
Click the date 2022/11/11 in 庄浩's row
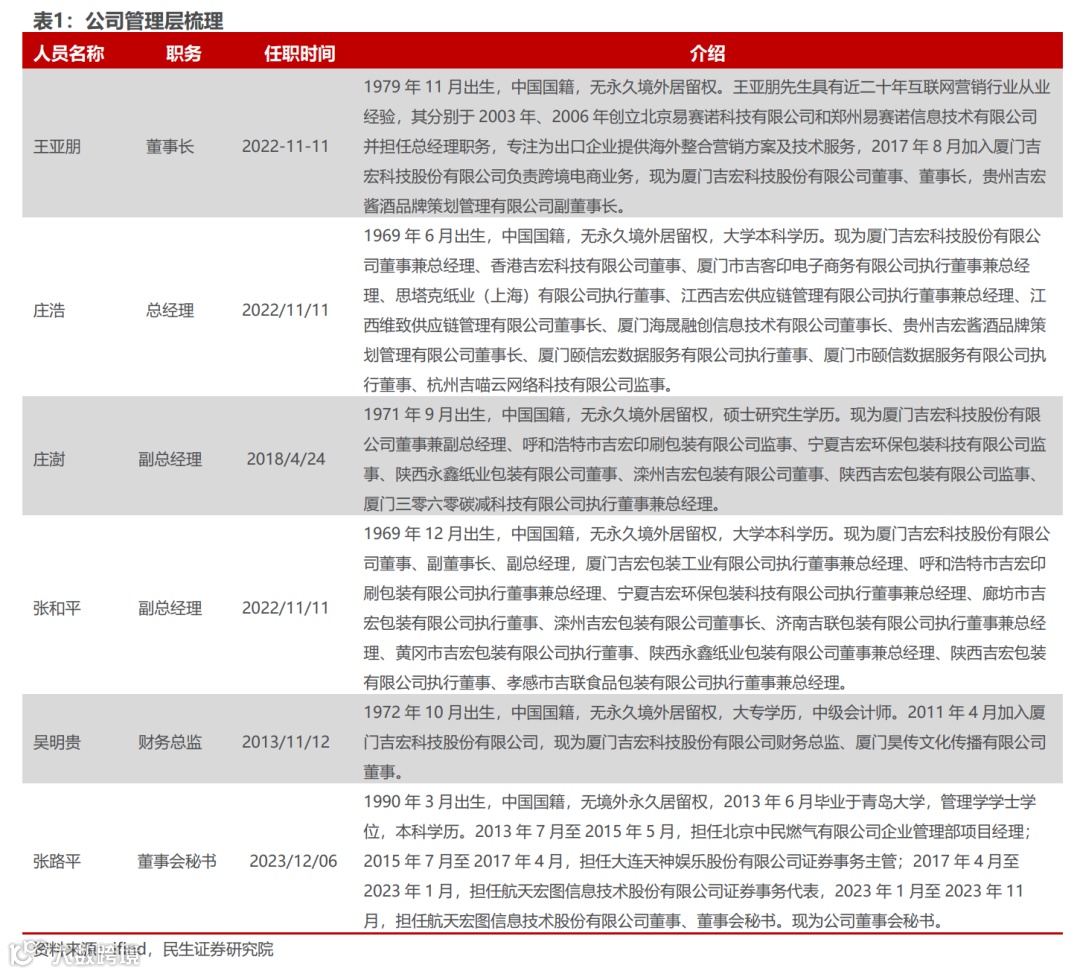pyautogui.click(x=285, y=310)
